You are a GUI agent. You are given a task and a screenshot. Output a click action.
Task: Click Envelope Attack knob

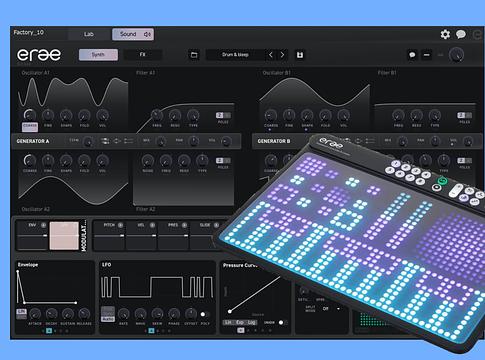(x=35, y=314)
